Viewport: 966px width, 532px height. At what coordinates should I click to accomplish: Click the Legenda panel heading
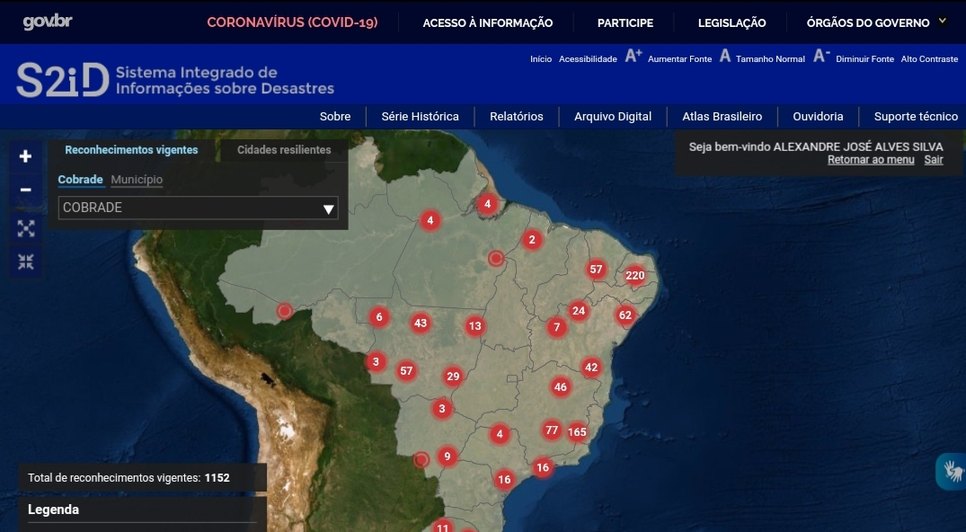pos(54,510)
